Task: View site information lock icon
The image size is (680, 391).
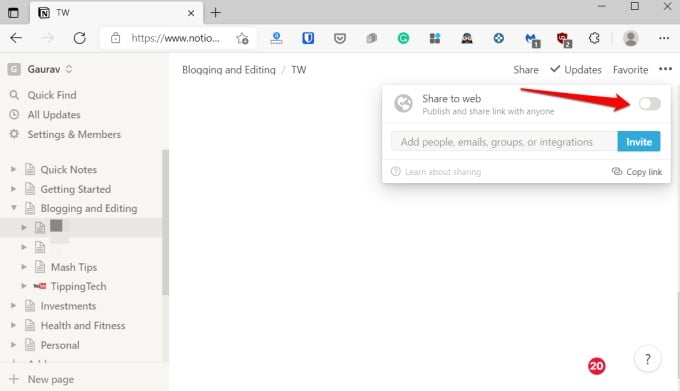Action: tap(115, 38)
